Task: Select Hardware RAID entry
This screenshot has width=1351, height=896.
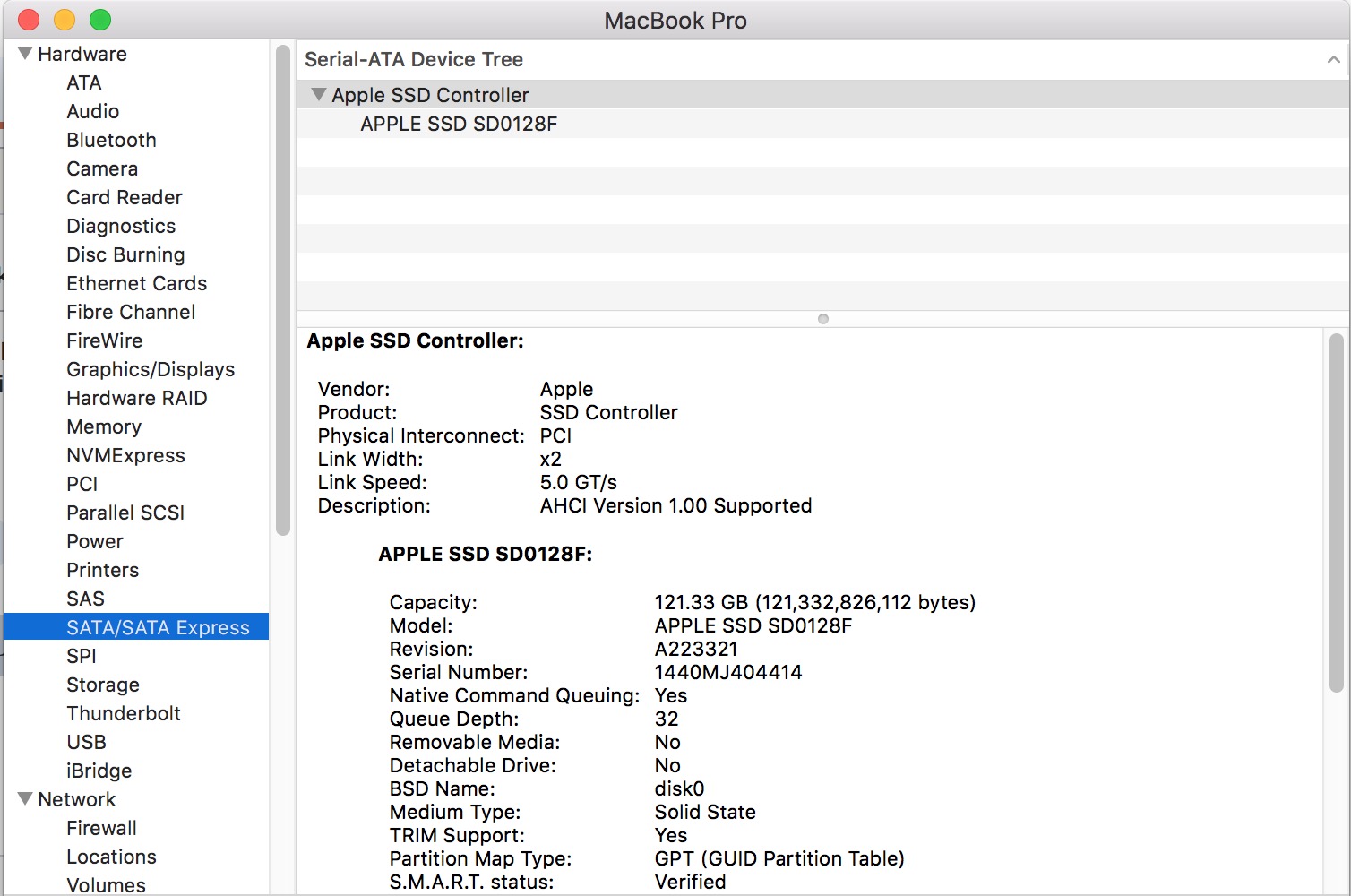Action: click(x=136, y=398)
